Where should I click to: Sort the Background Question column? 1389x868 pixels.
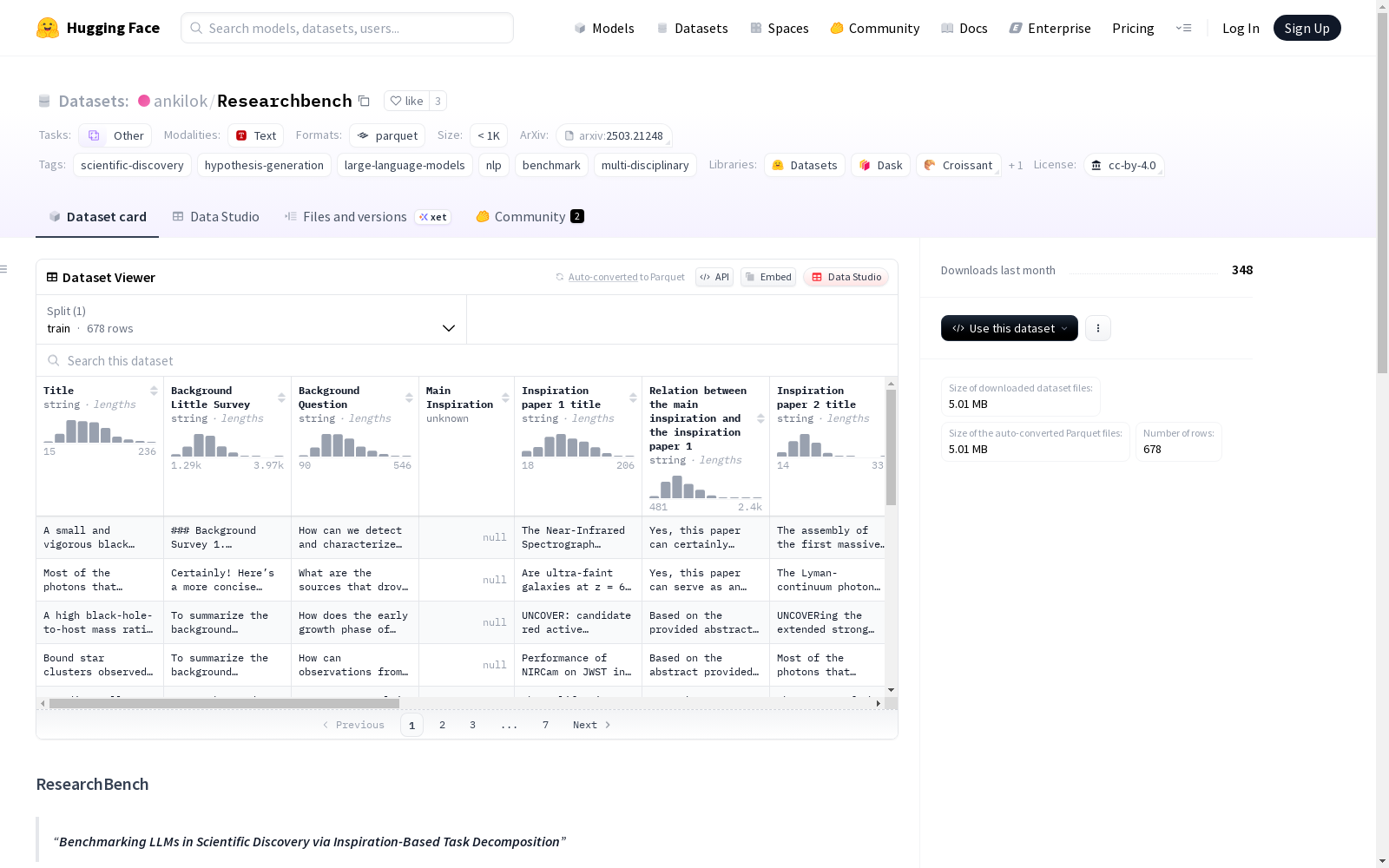(409, 398)
